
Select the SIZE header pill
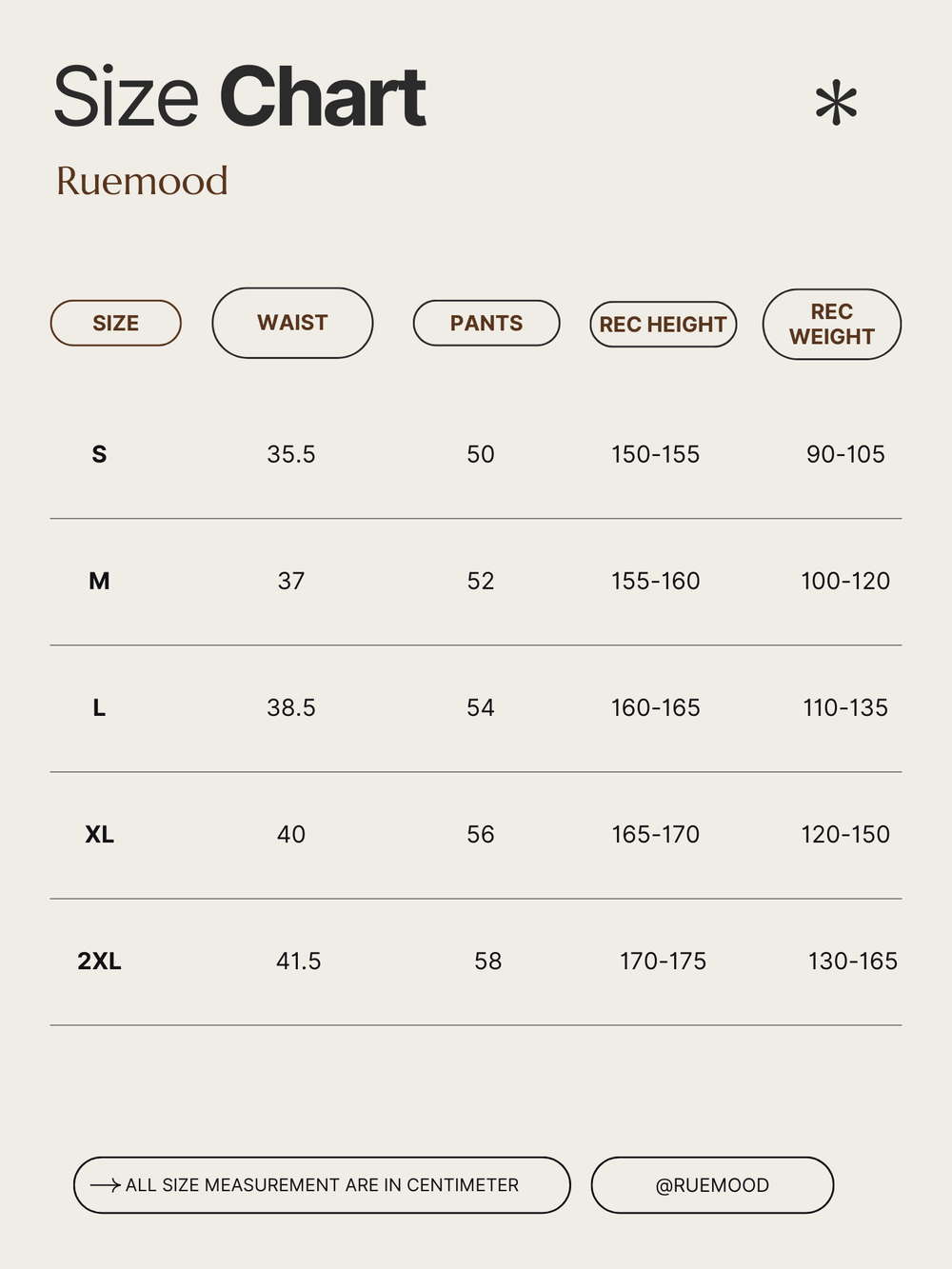coord(115,323)
